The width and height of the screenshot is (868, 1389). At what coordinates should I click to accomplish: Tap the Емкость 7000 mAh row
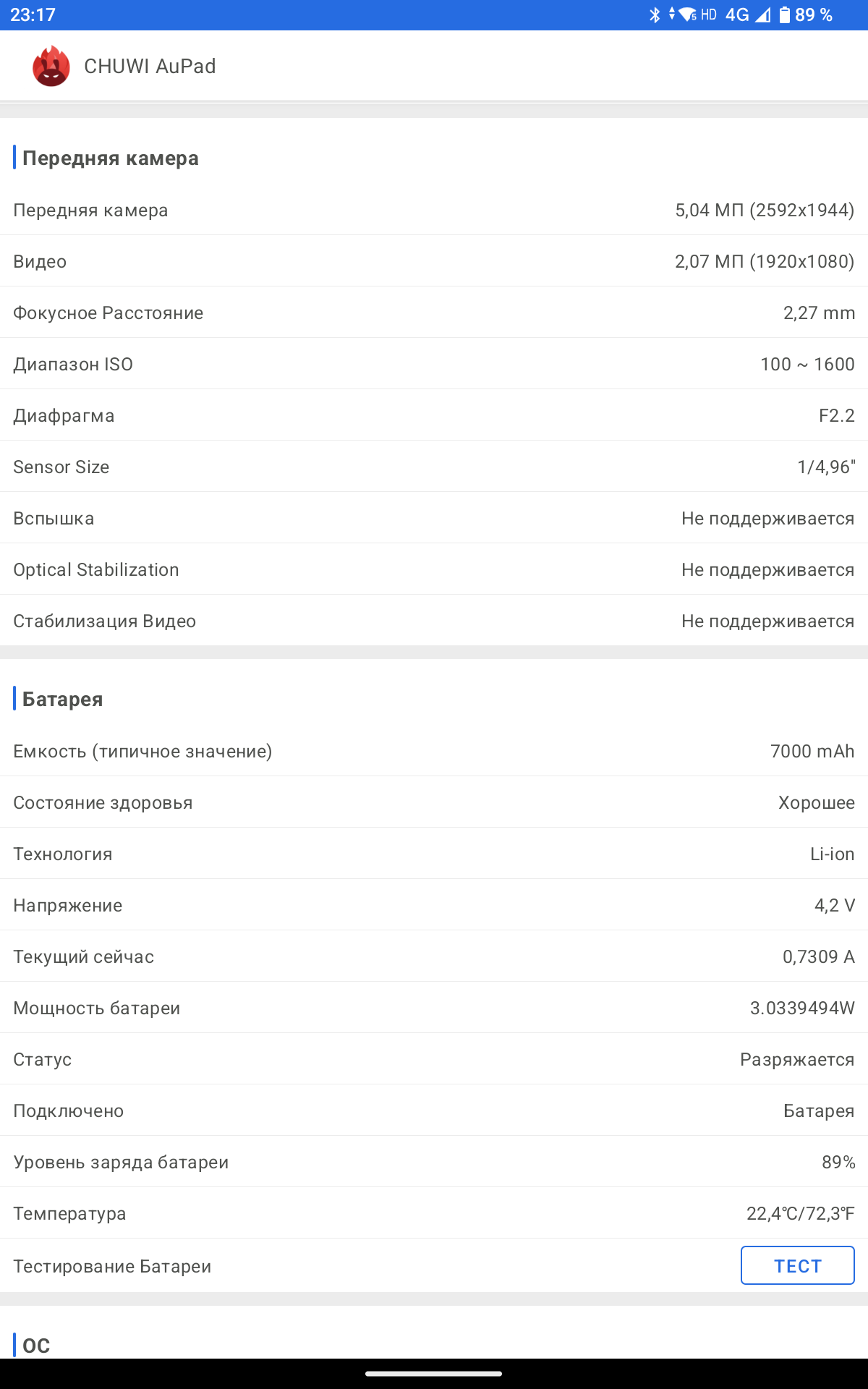(x=434, y=751)
